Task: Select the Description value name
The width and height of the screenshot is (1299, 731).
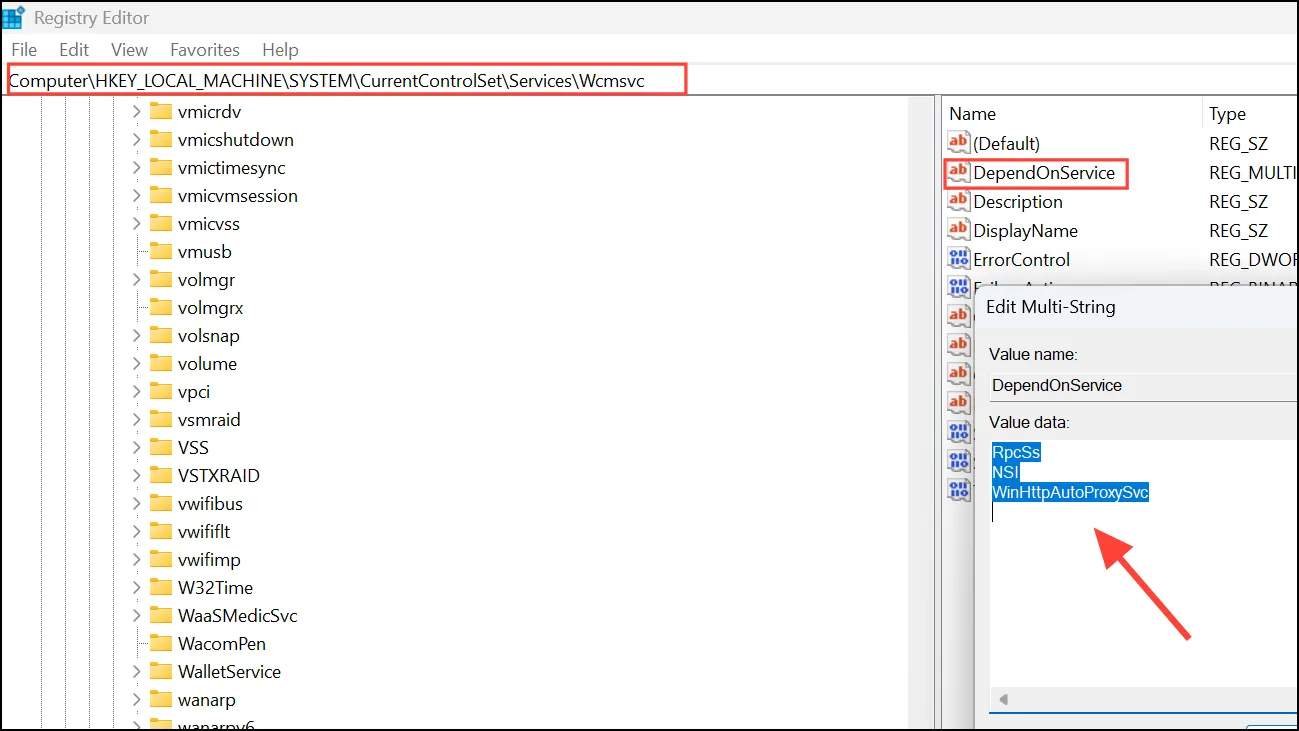Action: click(1018, 201)
